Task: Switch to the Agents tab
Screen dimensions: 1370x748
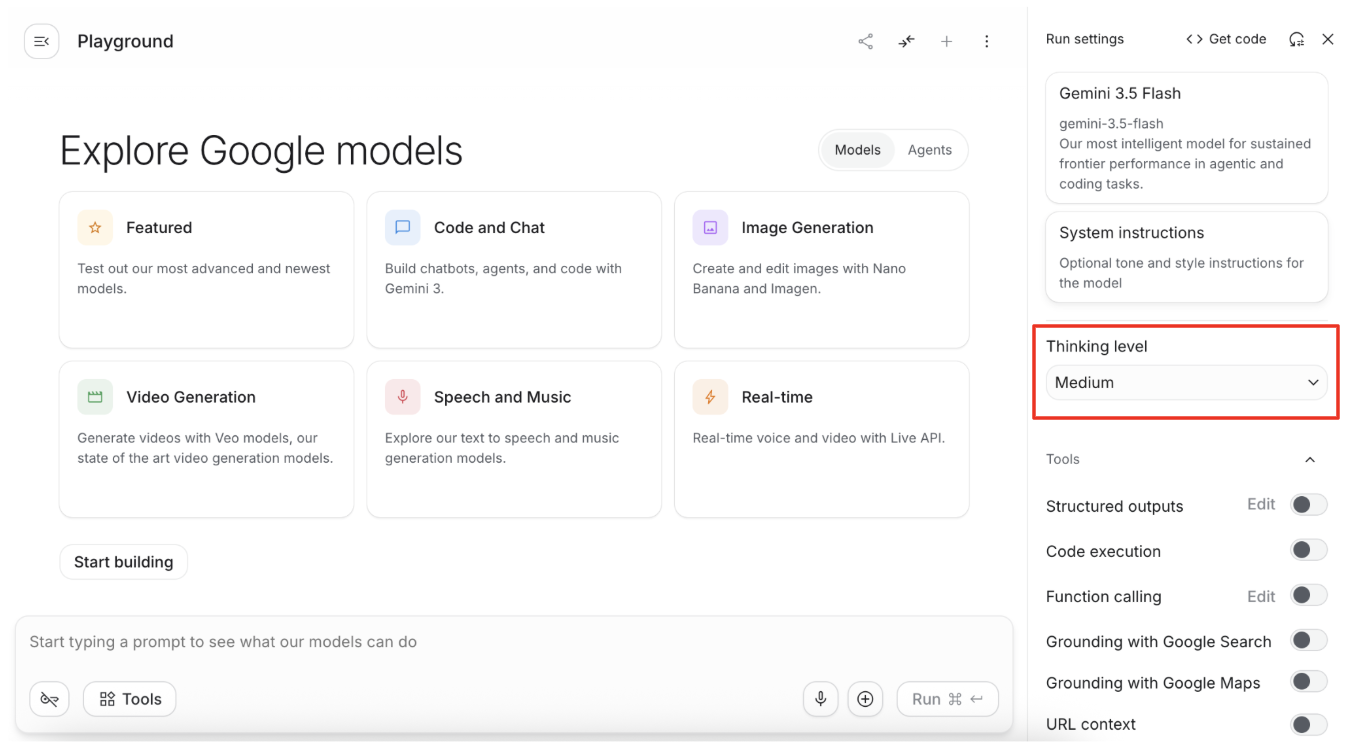Action: click(930, 150)
